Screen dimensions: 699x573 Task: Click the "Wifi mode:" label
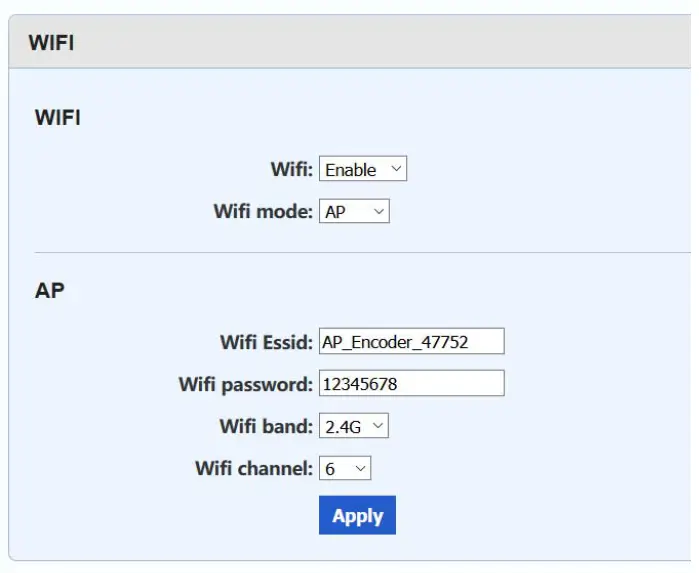tap(263, 212)
